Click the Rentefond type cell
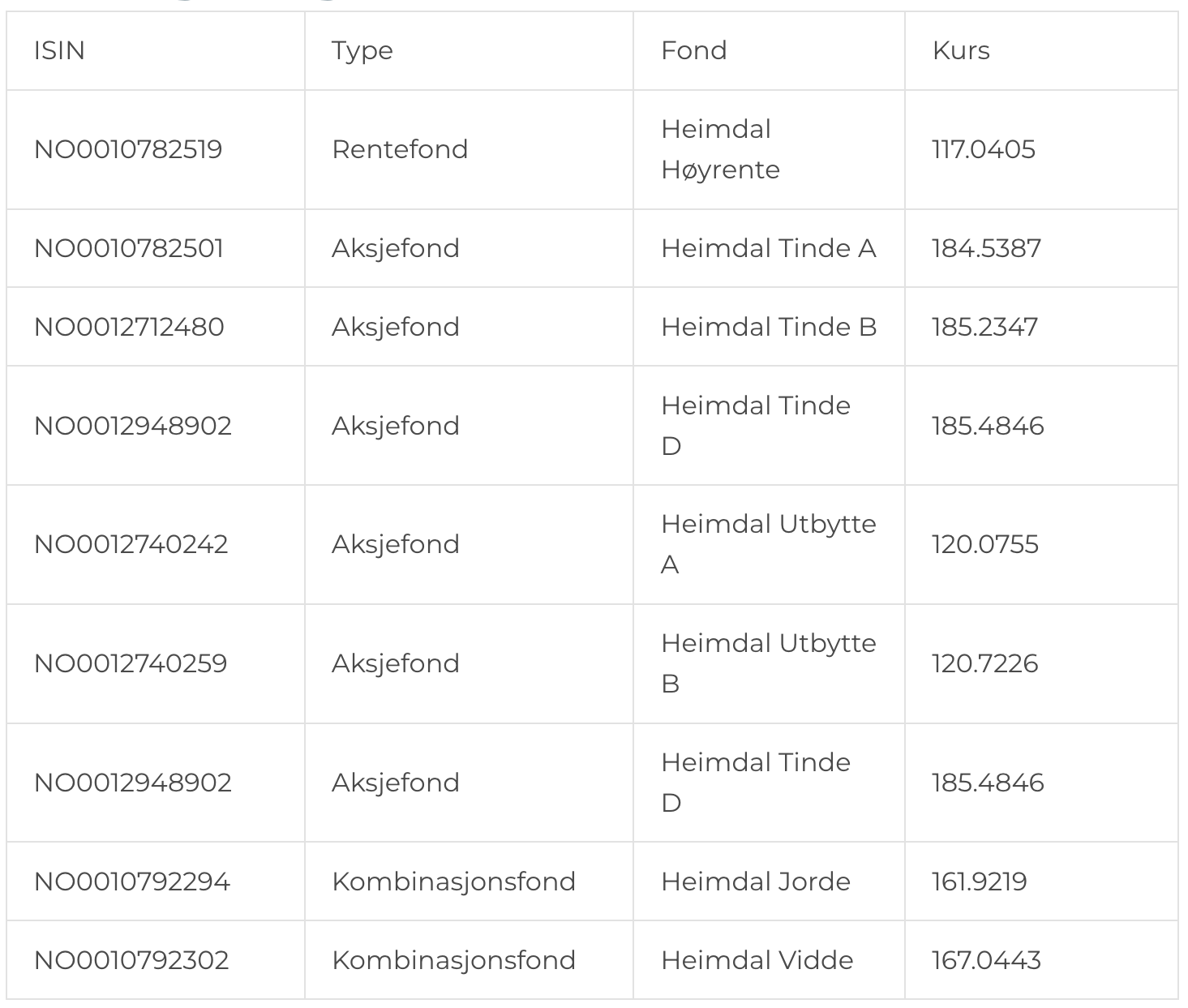This screenshot has width=1188, height=1008. pyautogui.click(x=400, y=149)
